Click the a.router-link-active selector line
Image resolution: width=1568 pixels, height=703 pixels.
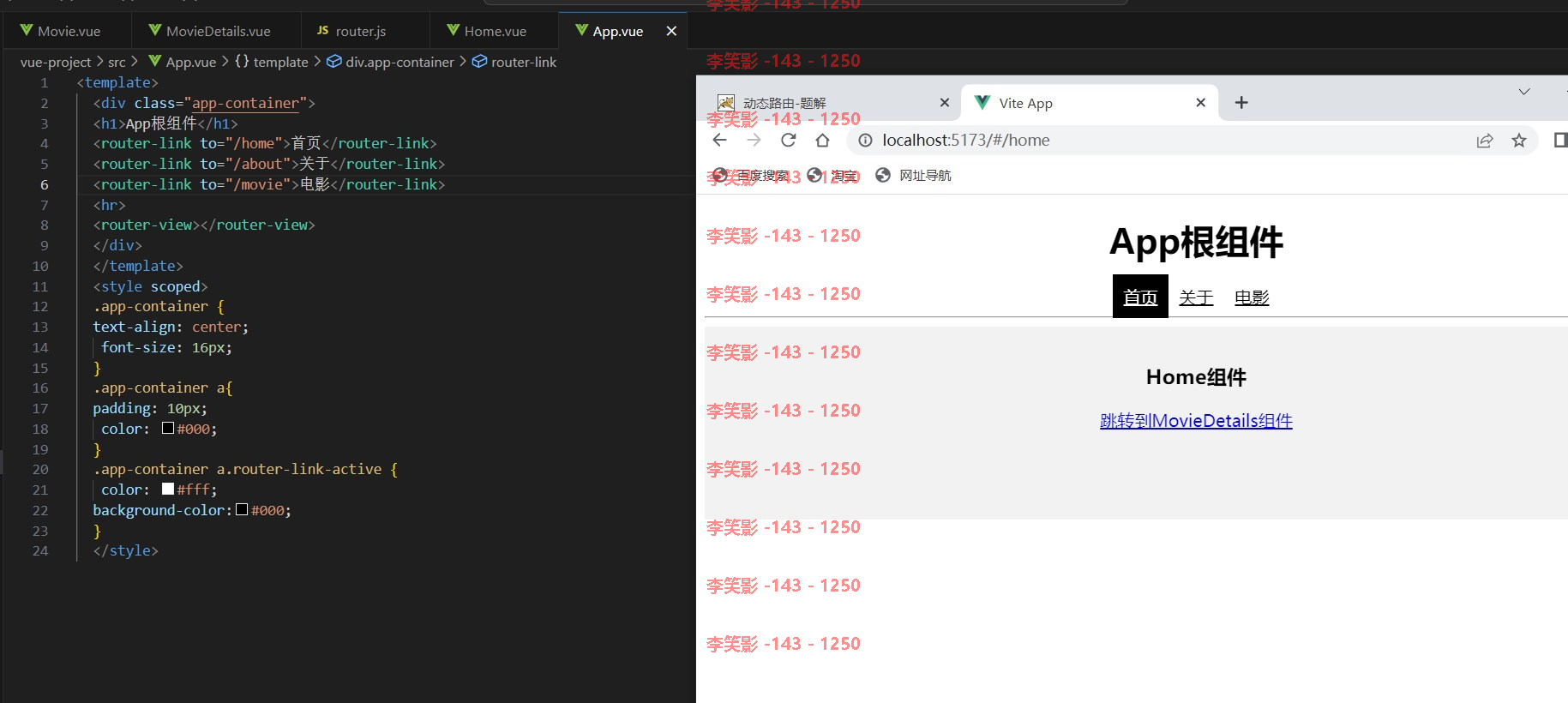click(245, 469)
